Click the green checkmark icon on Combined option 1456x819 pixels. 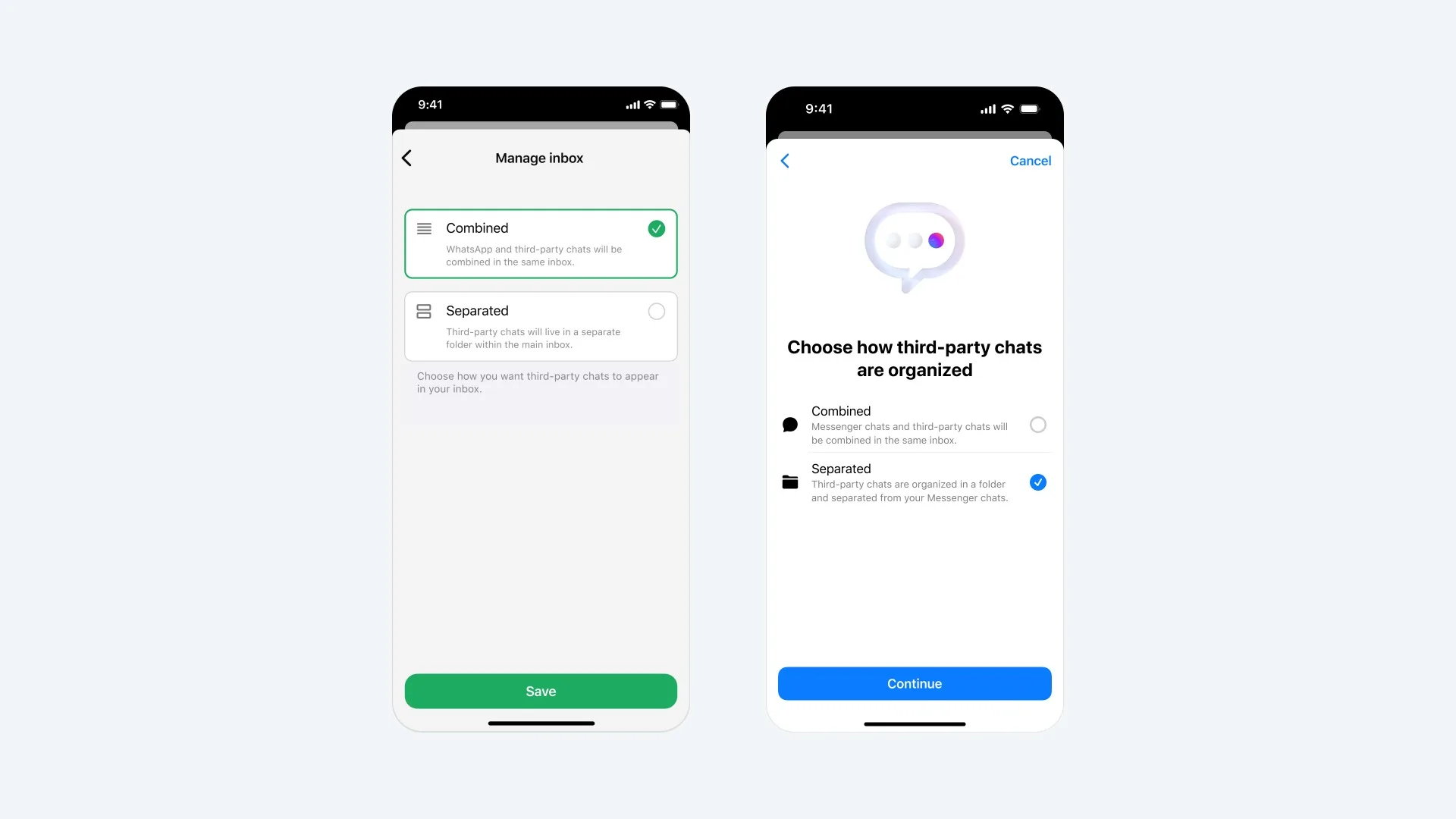tap(656, 229)
